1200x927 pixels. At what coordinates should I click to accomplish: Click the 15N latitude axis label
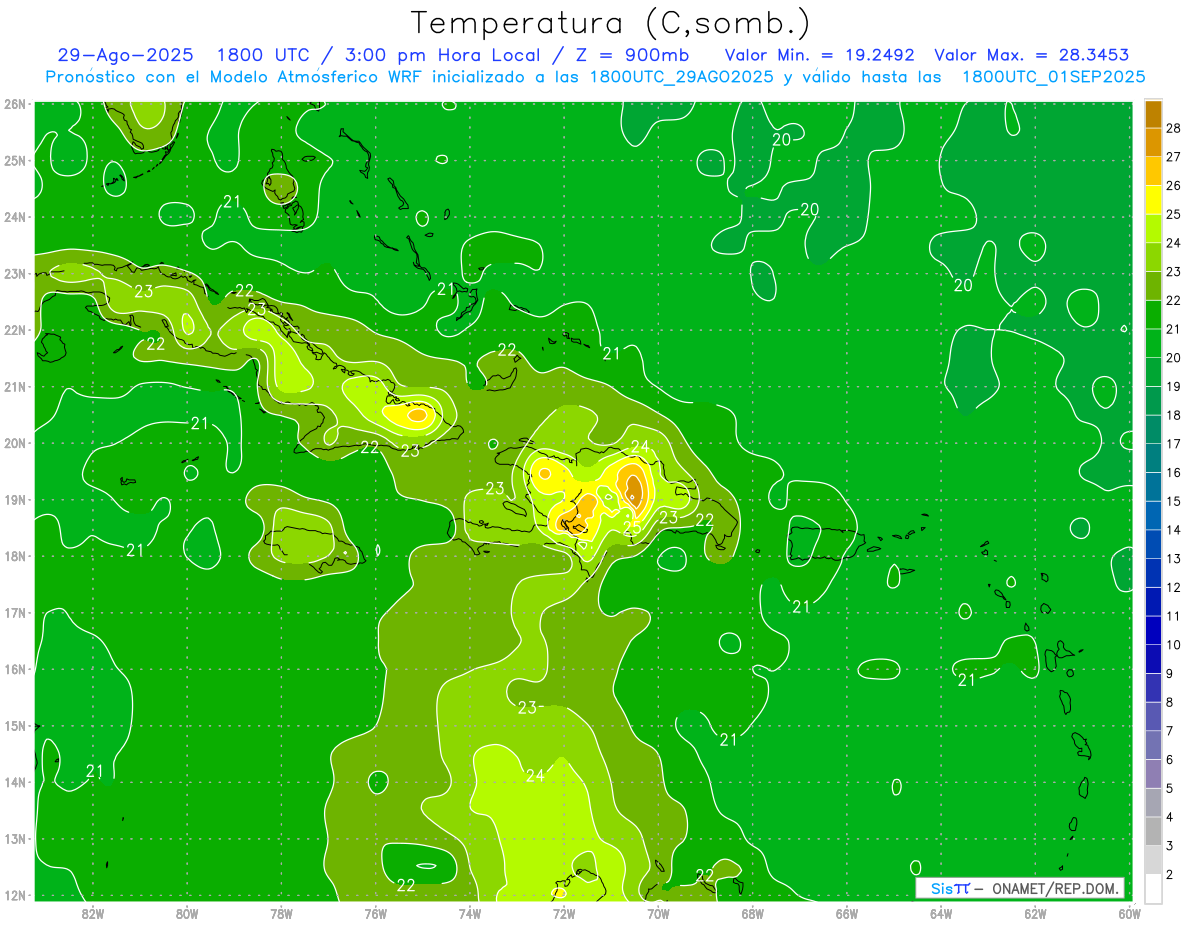pos(15,725)
